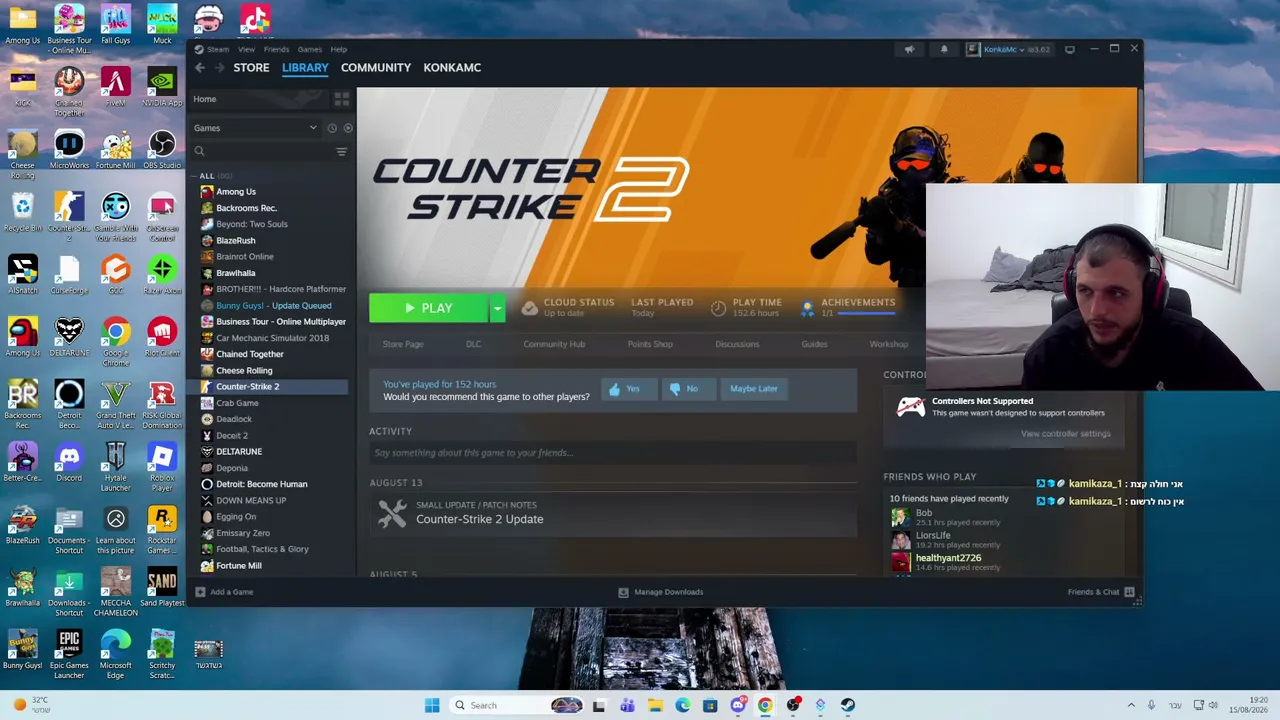Open the View menu
Screen dimensions: 1280x720
(x=246, y=49)
